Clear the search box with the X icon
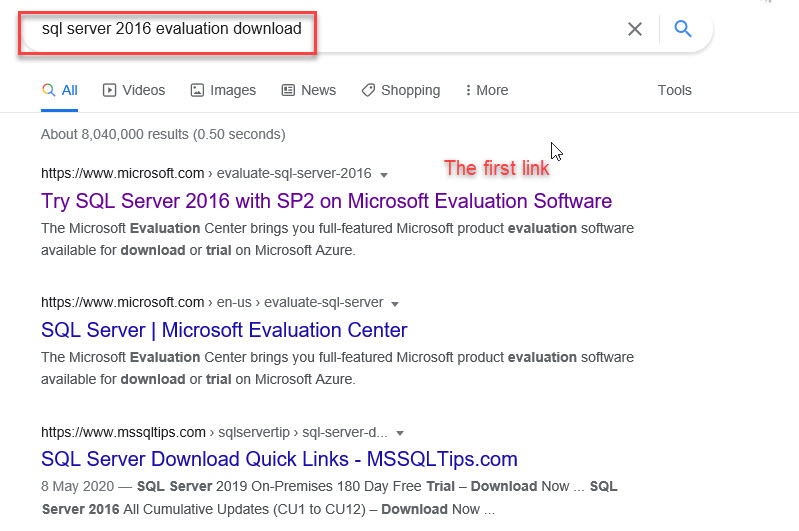The width and height of the screenshot is (799, 531). pos(634,29)
